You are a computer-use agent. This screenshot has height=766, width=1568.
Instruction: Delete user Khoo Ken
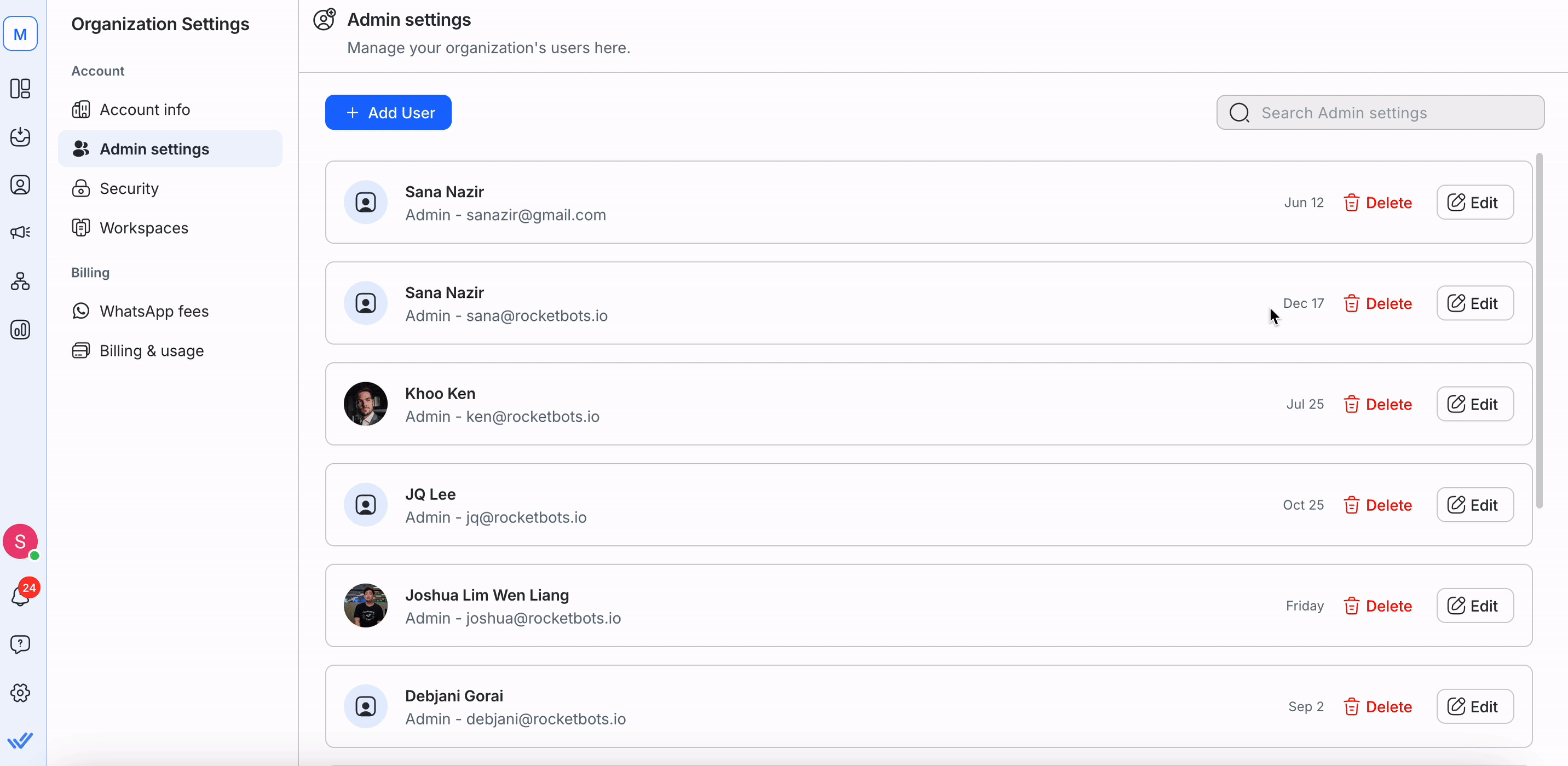click(x=1377, y=404)
